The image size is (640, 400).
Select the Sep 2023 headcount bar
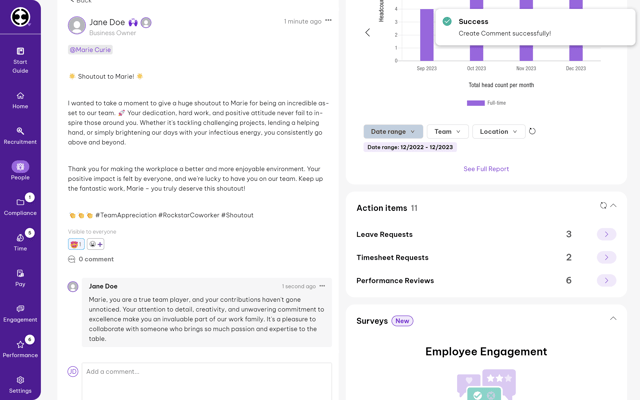pyautogui.click(x=427, y=35)
